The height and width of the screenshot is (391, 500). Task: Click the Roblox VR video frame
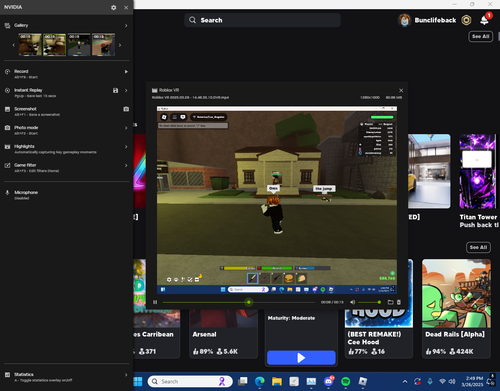point(277,200)
